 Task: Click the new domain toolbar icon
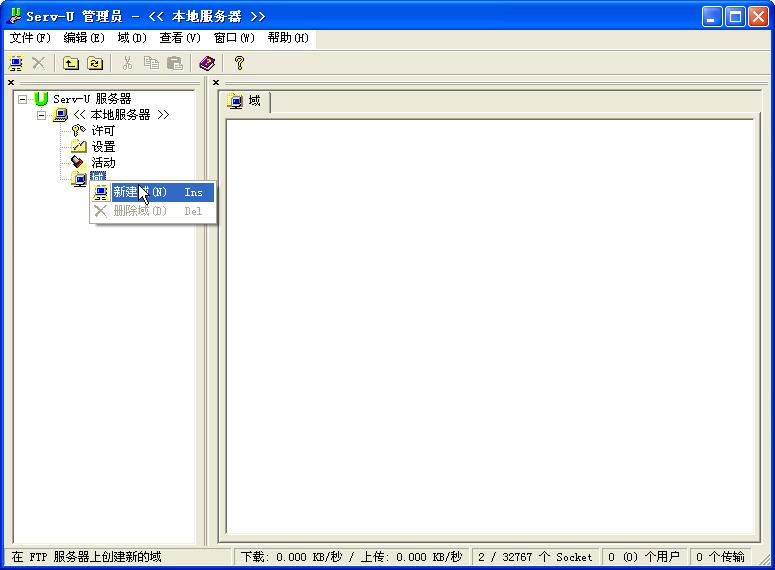(16, 63)
